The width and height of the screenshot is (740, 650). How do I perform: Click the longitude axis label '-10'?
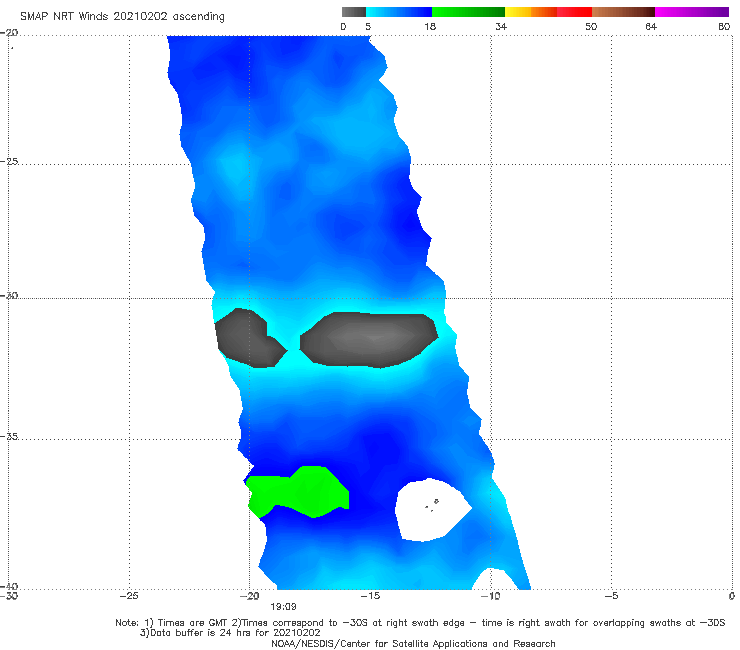click(x=491, y=596)
